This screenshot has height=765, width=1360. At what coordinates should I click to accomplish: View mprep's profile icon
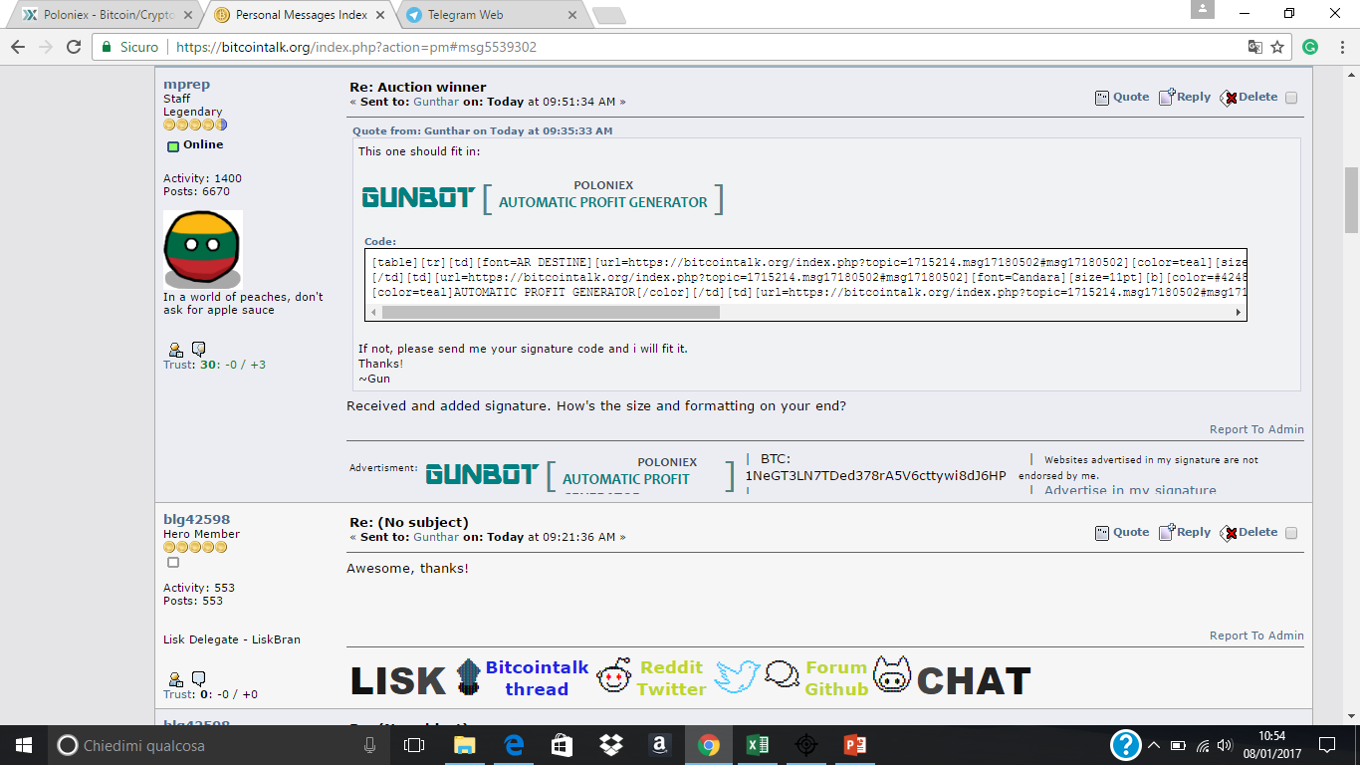[x=176, y=349]
